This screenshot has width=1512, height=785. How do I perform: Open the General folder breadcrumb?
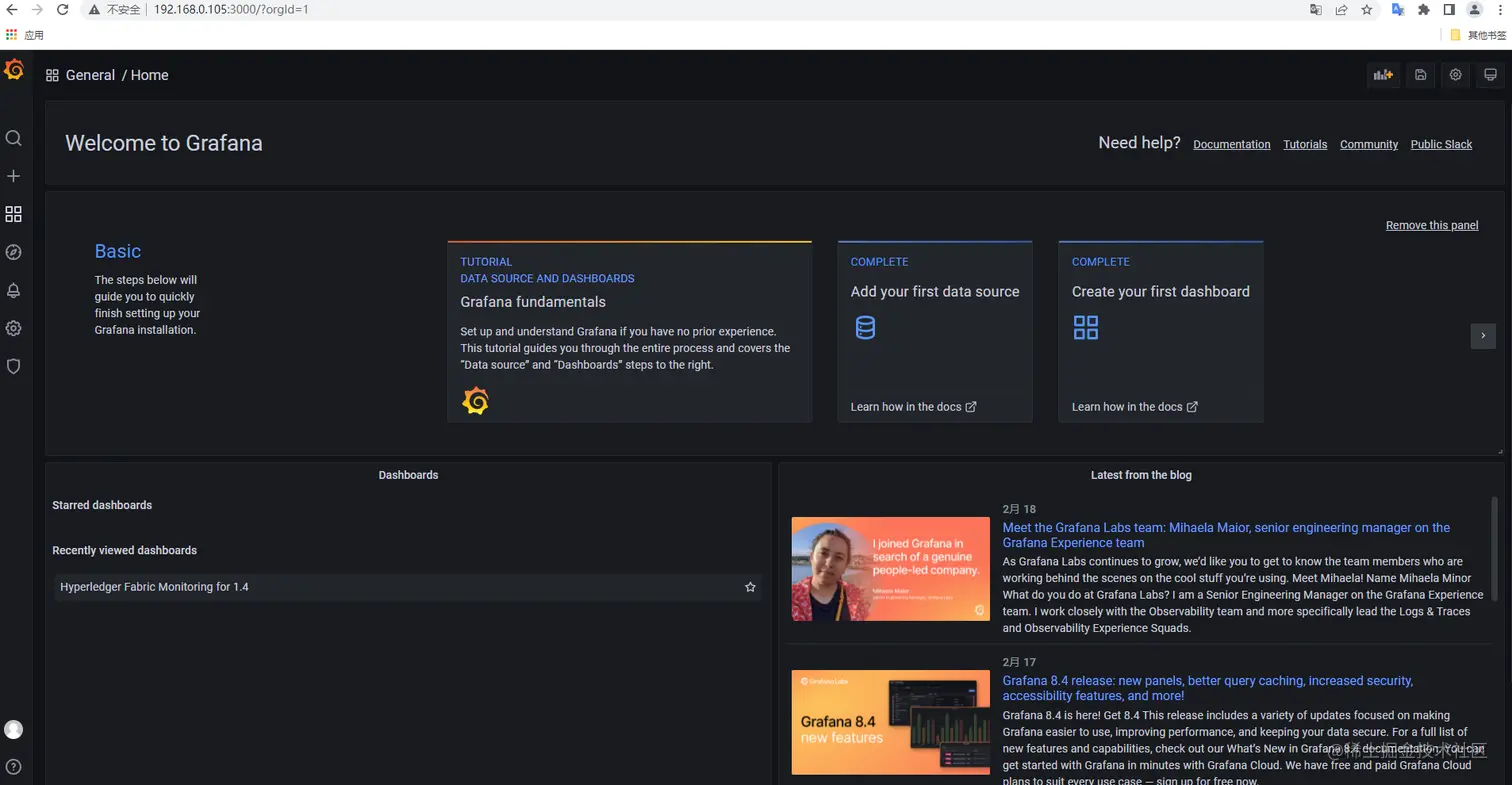pos(90,75)
